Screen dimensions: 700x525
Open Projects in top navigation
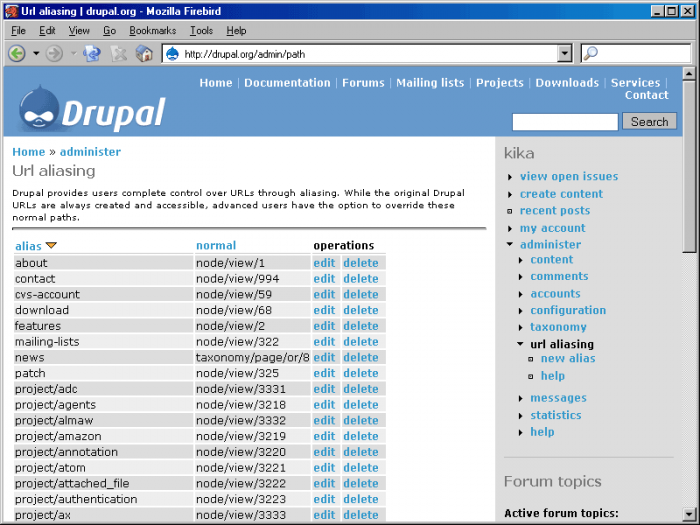500,83
